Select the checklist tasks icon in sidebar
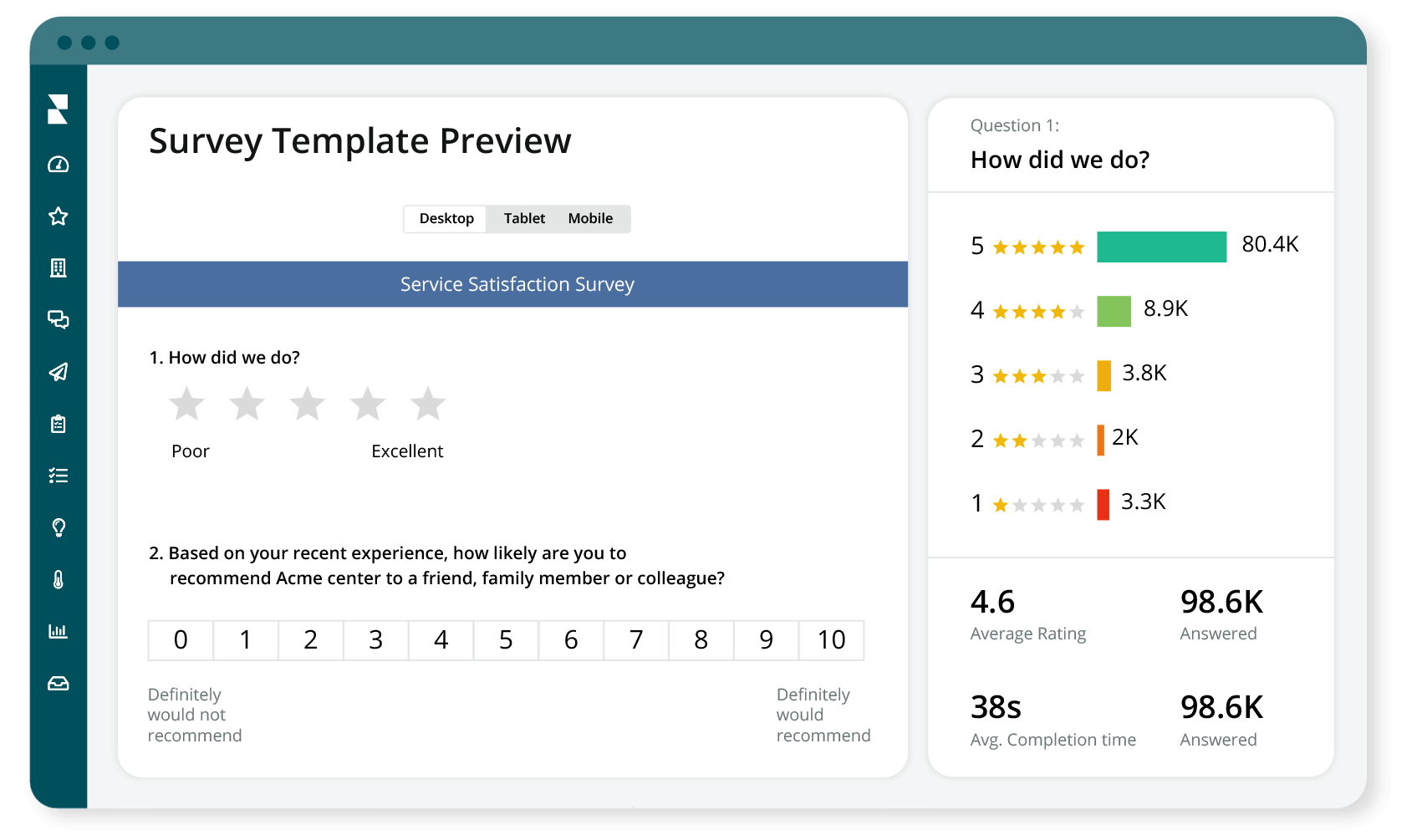Viewport: 1417px width, 840px height. 58,476
